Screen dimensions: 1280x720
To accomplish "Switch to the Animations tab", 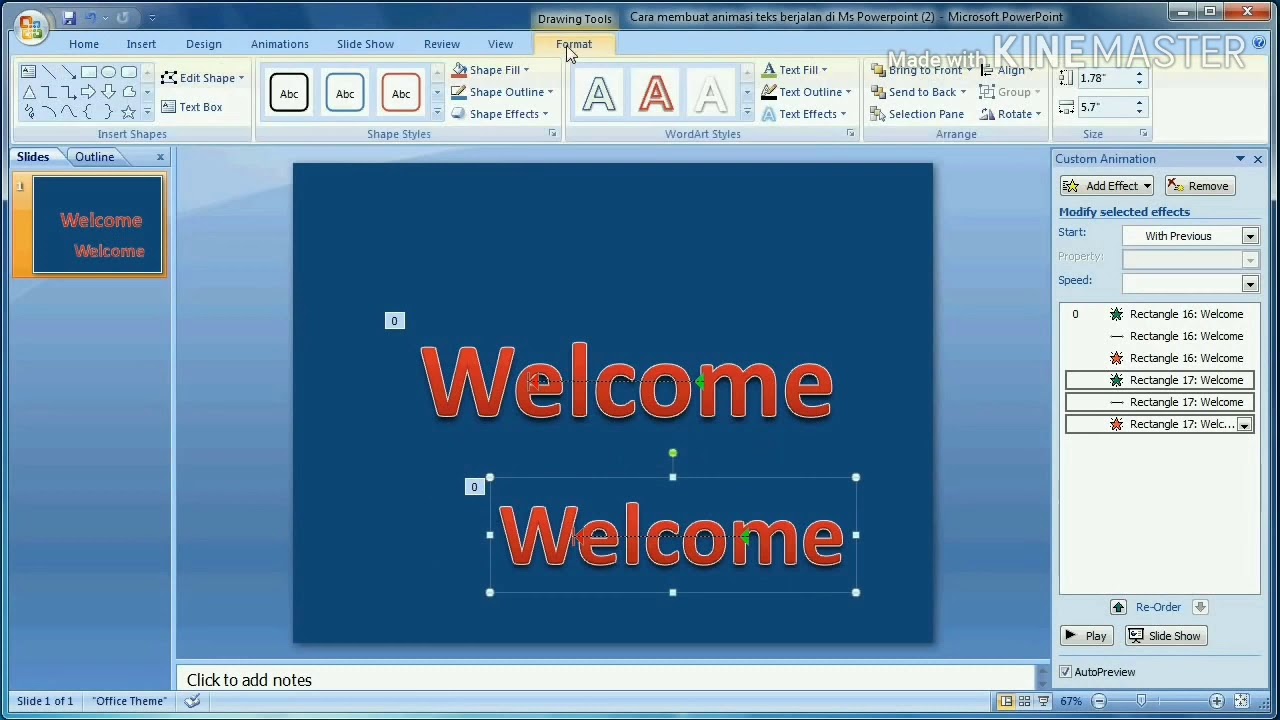I will click(x=280, y=44).
